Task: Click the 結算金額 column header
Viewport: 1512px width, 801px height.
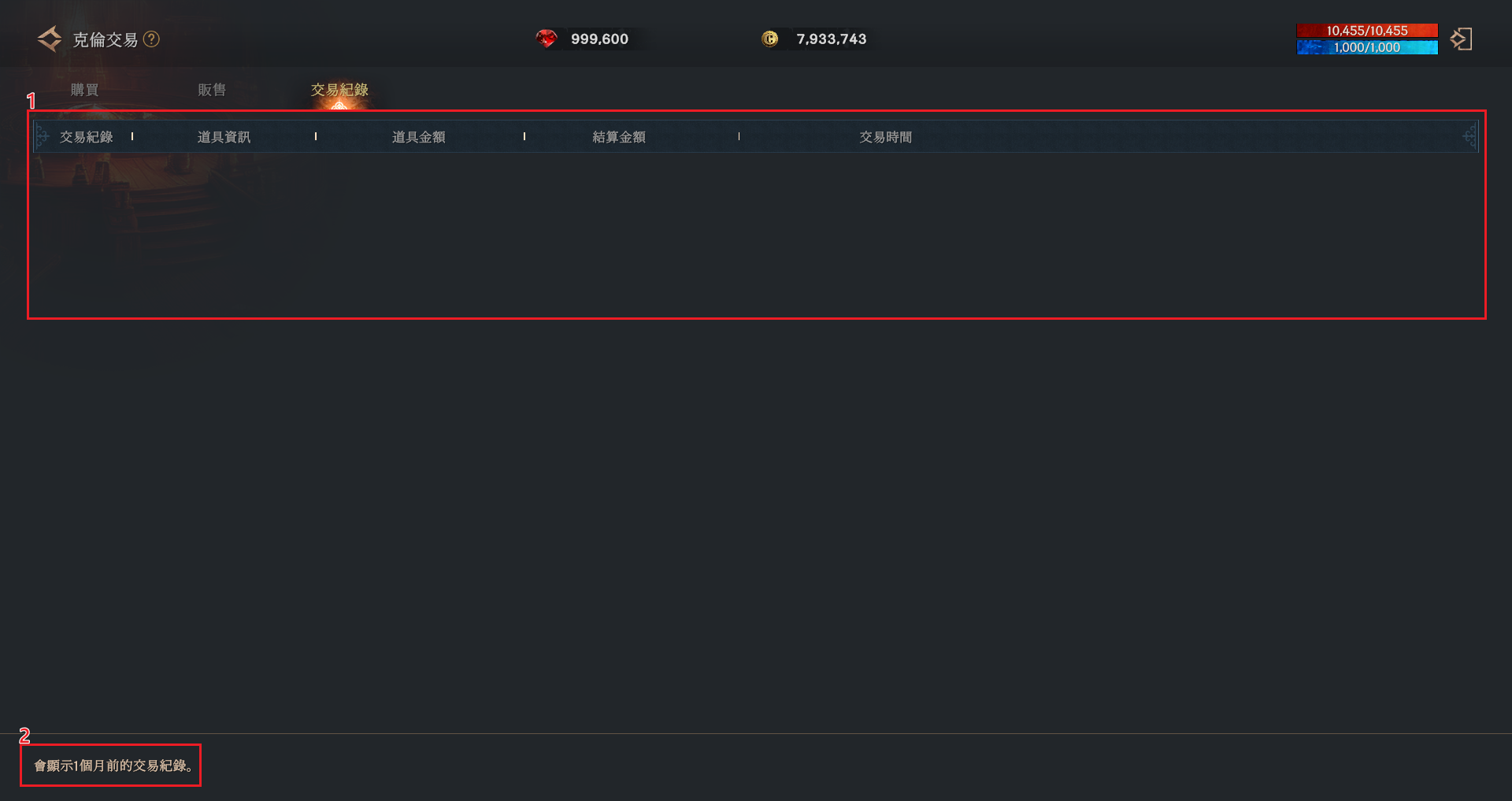Action: pyautogui.click(x=619, y=137)
